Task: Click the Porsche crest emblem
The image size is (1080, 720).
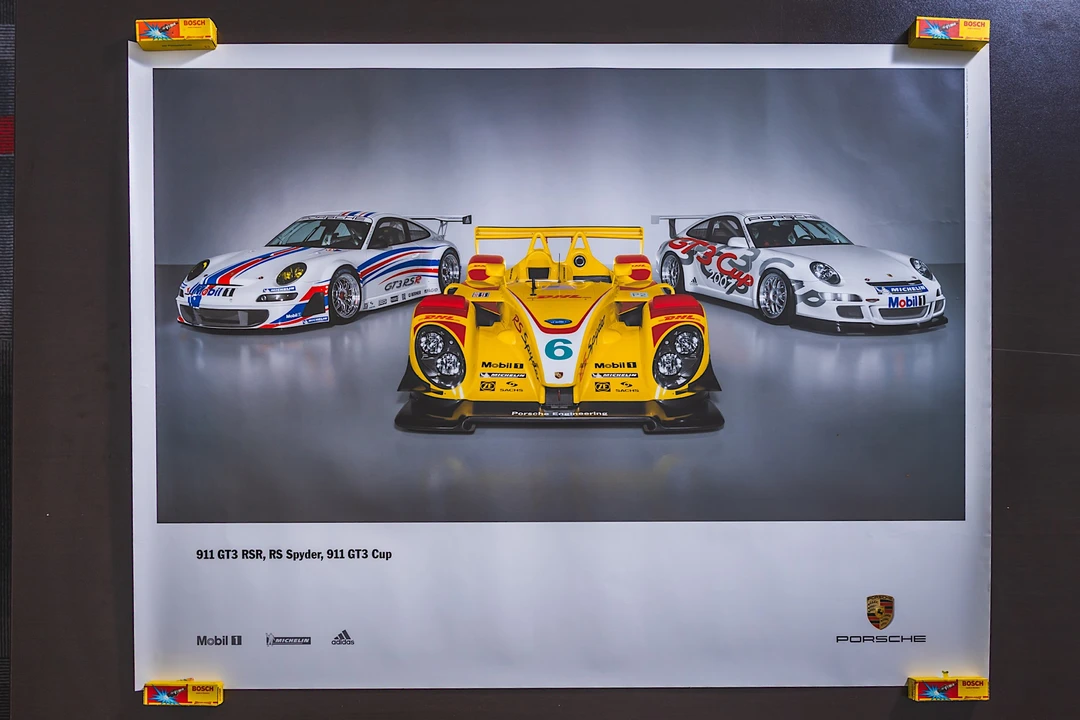Action: (x=880, y=611)
